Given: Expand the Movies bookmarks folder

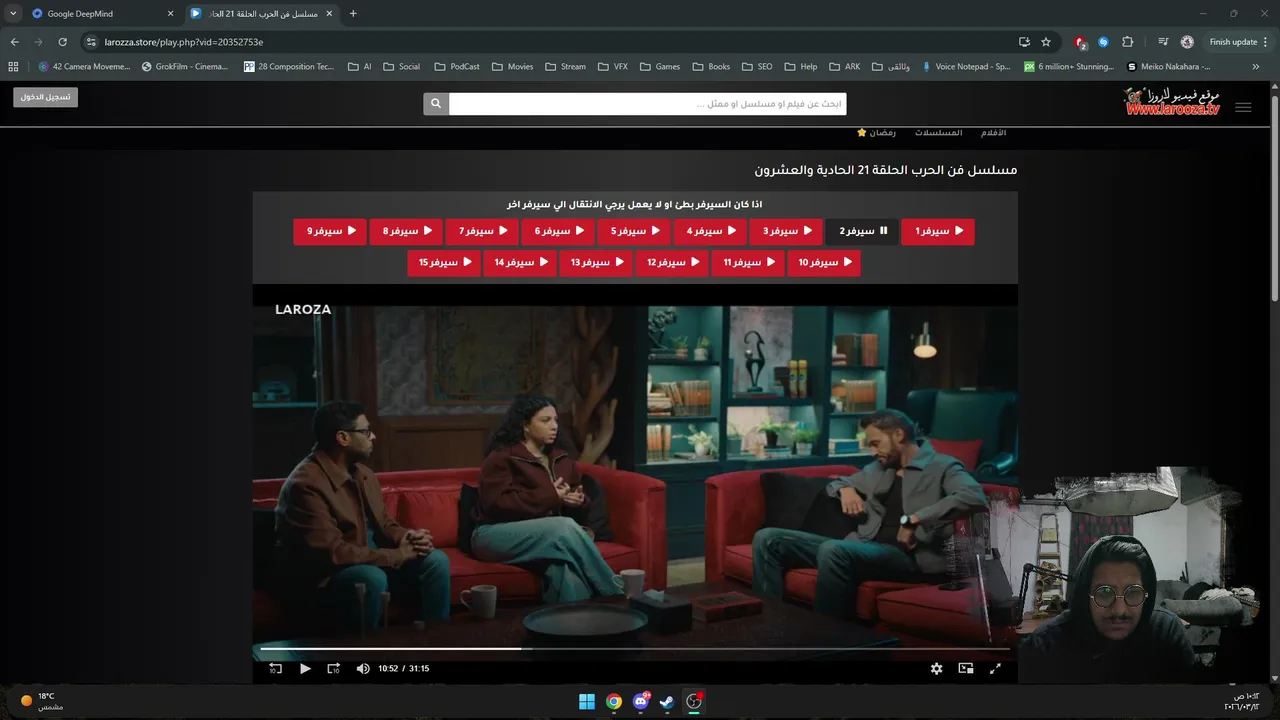Looking at the screenshot, I should [x=513, y=67].
